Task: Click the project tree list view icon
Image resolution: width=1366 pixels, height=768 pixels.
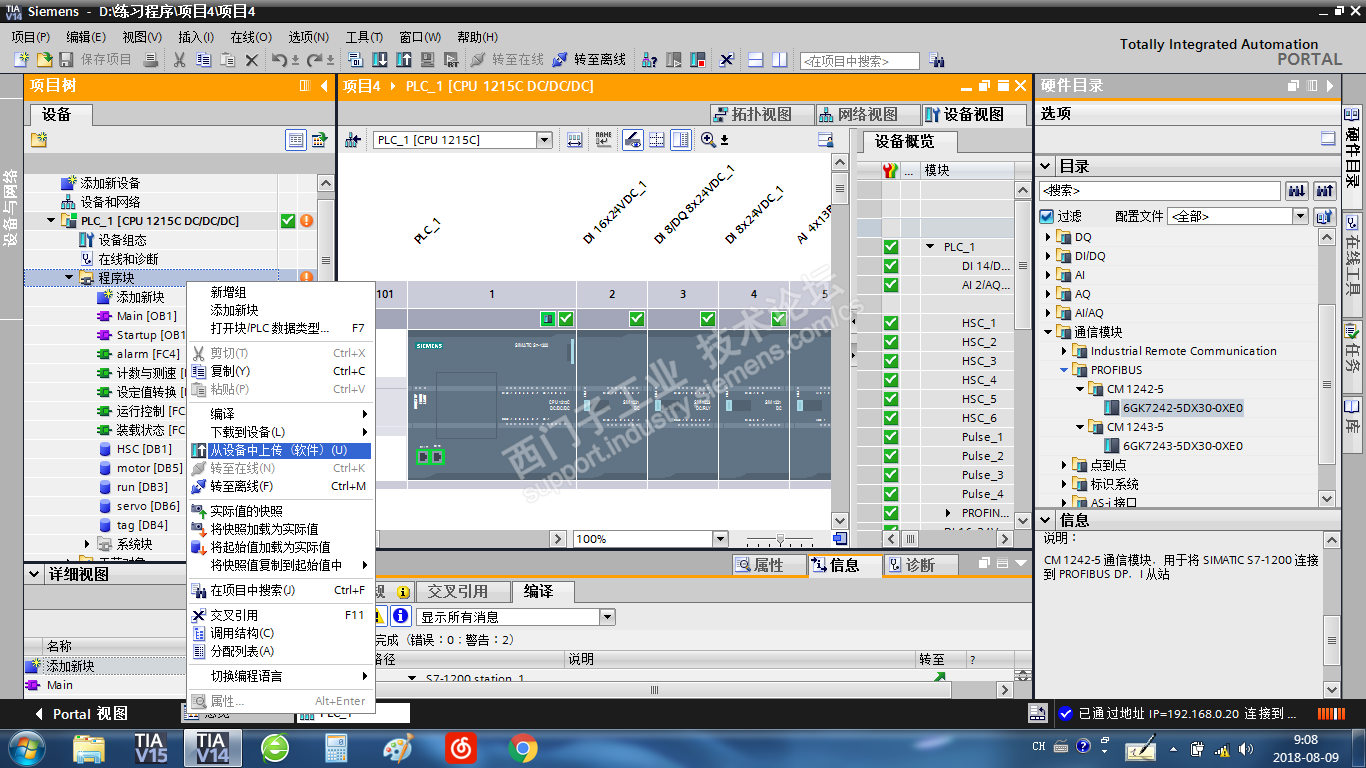Action: click(x=295, y=140)
